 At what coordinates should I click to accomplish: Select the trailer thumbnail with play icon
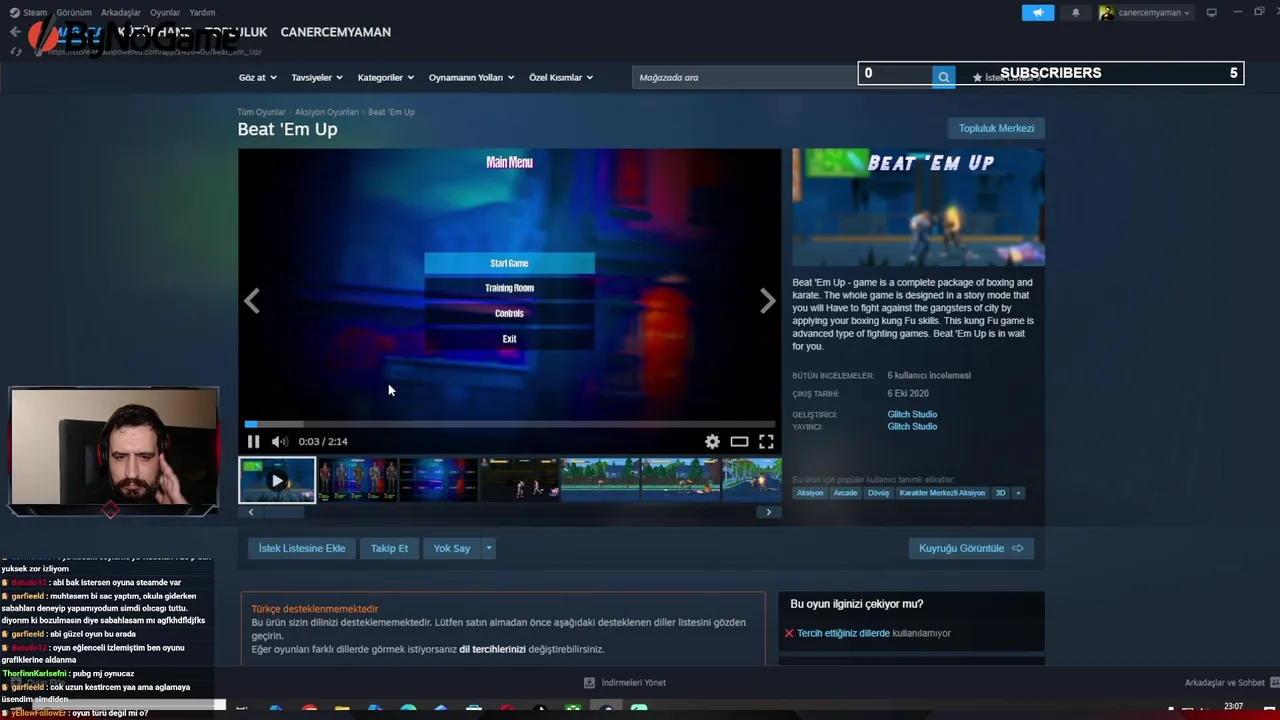coord(277,481)
